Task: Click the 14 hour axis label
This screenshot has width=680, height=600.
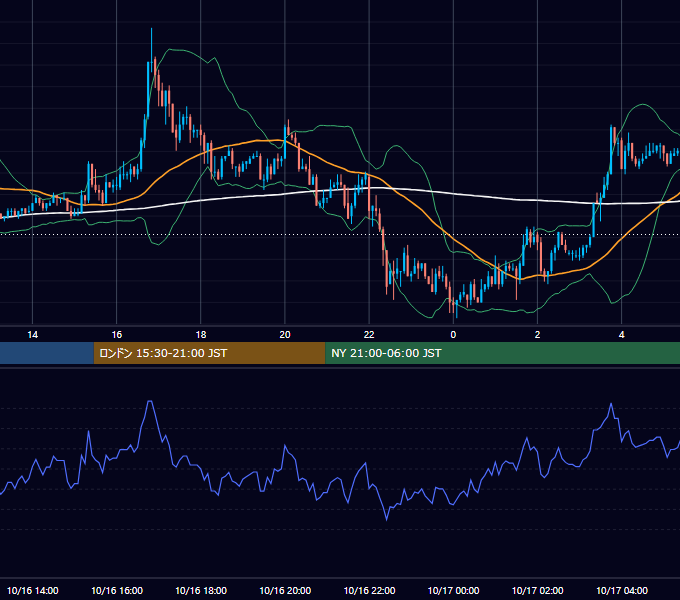Action: pyautogui.click(x=33, y=335)
